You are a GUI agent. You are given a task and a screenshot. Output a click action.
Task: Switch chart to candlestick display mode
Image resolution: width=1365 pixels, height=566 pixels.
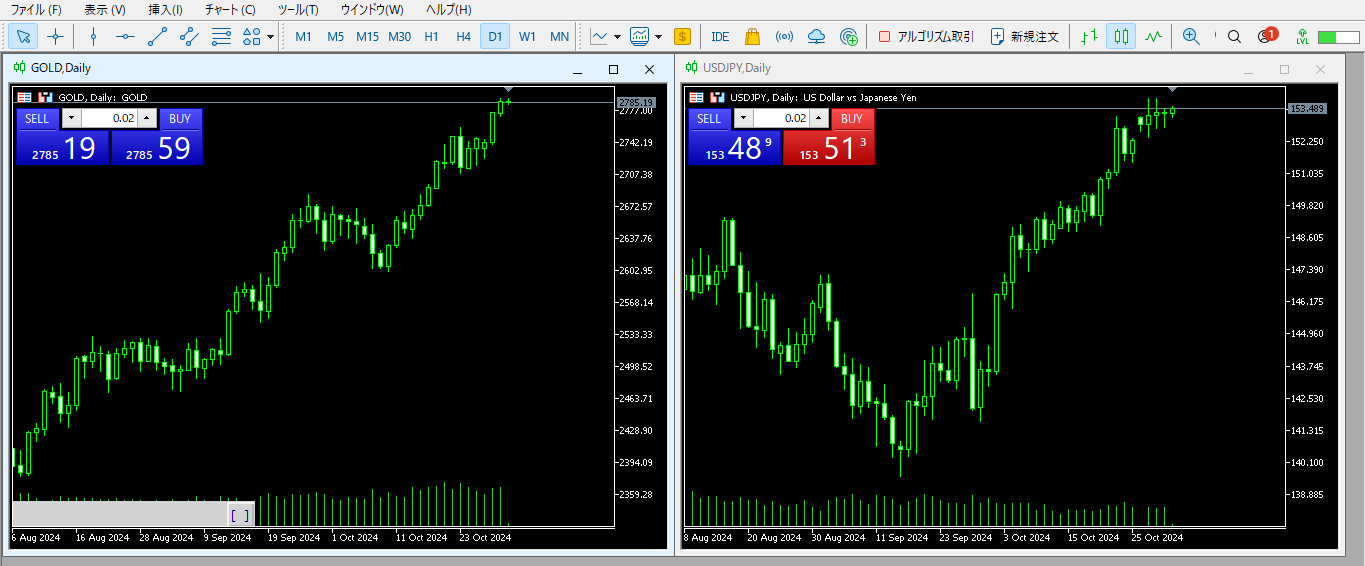point(1121,37)
